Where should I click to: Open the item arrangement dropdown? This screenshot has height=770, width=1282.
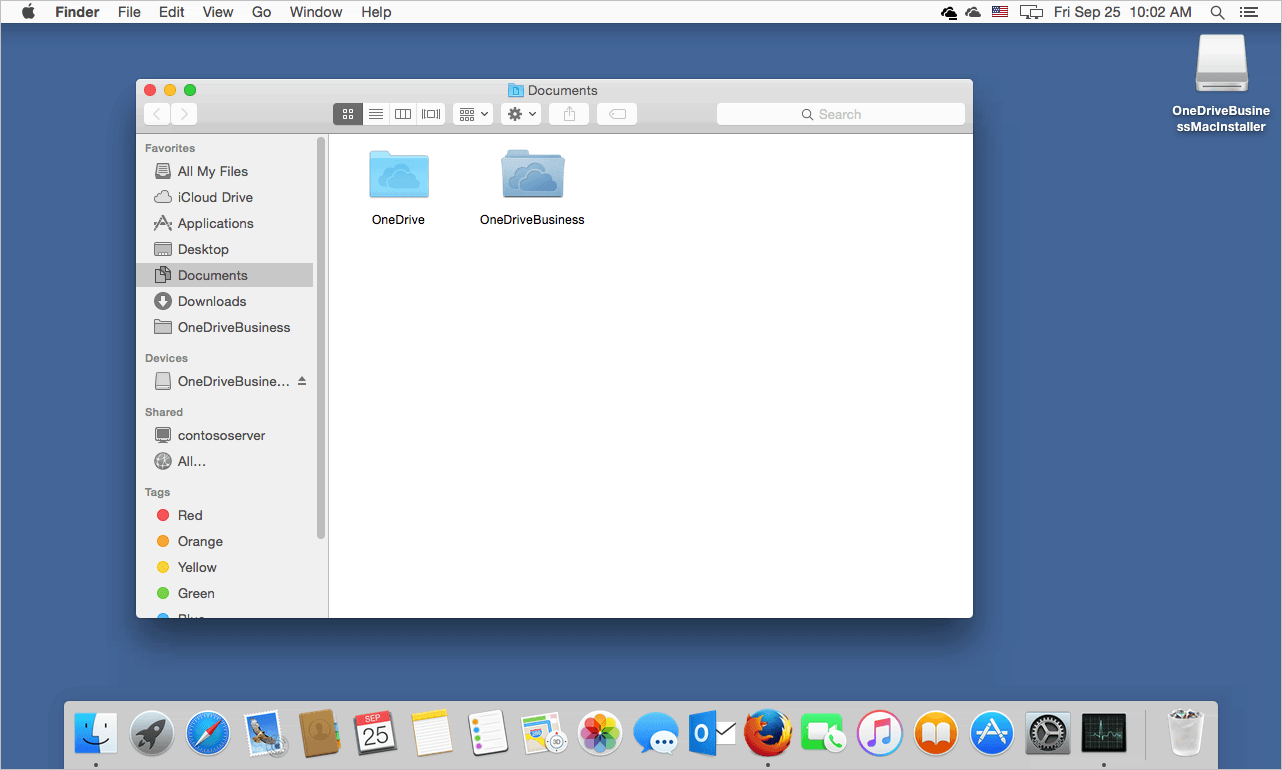(x=473, y=114)
